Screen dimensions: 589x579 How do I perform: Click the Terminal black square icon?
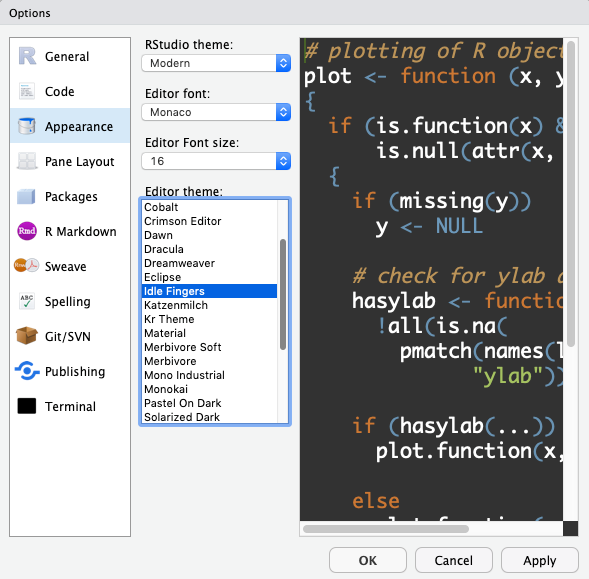pyautogui.click(x=27, y=406)
